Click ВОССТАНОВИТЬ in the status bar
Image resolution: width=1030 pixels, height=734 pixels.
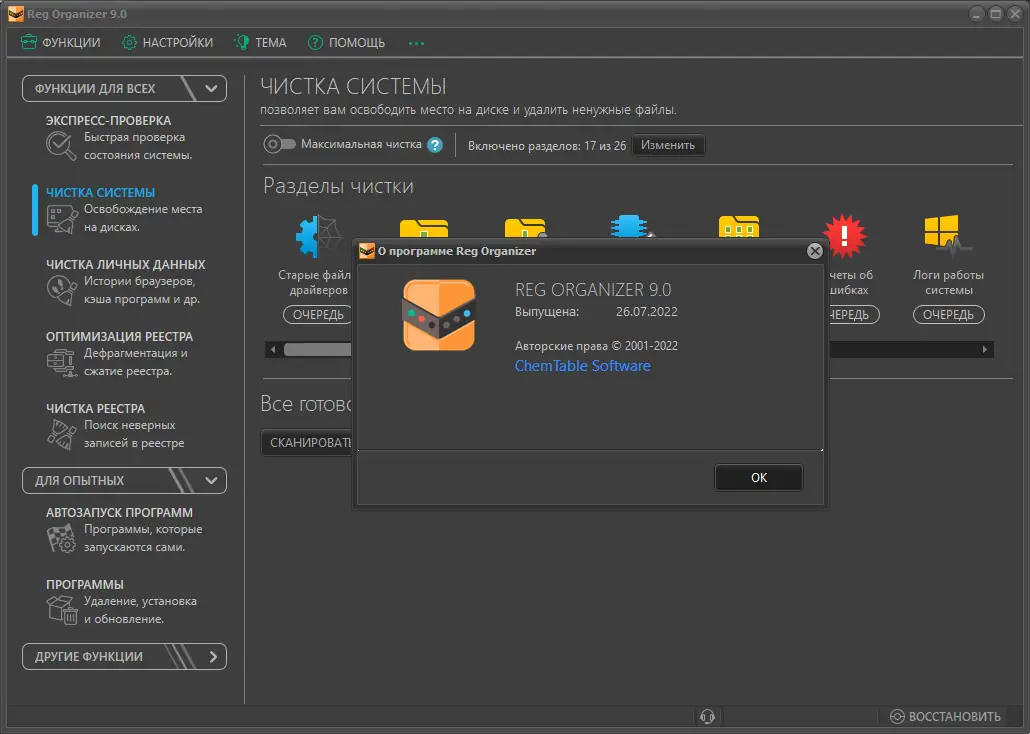[x=945, y=716]
